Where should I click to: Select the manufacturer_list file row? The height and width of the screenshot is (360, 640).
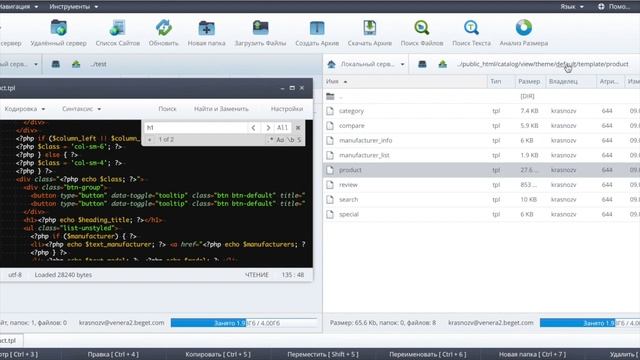482,155
